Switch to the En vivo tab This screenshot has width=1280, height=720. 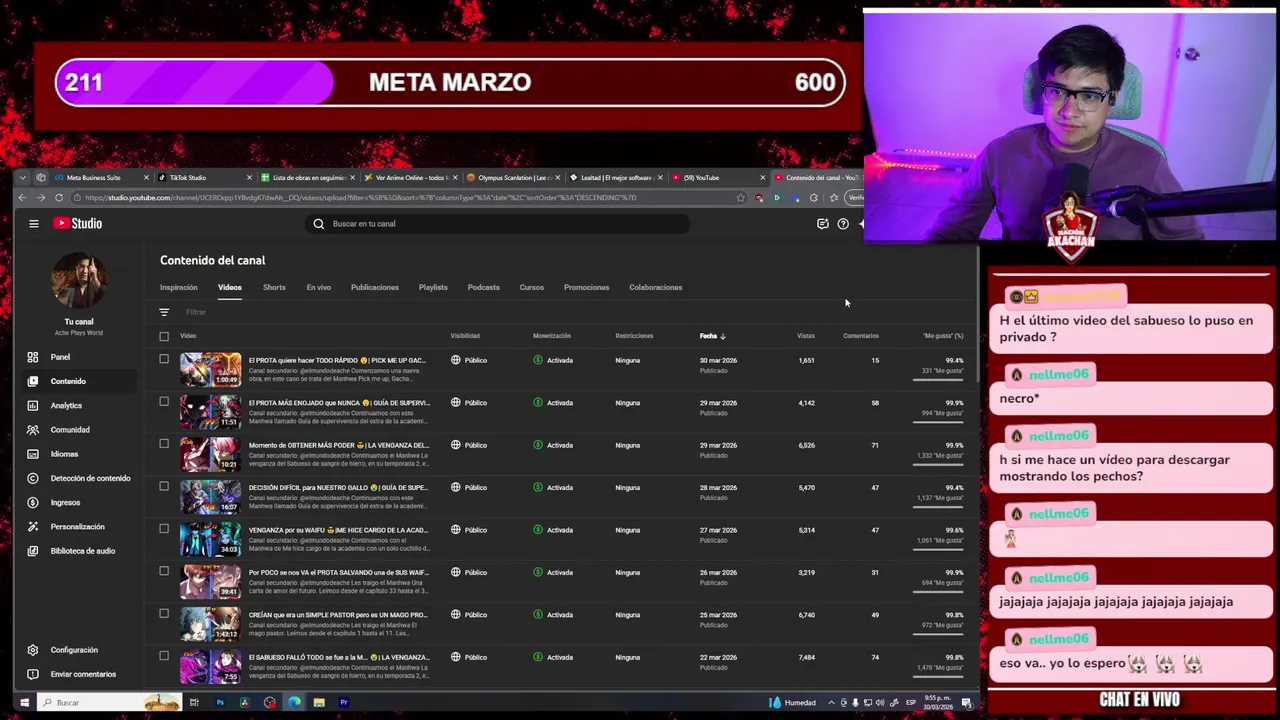[318, 288]
